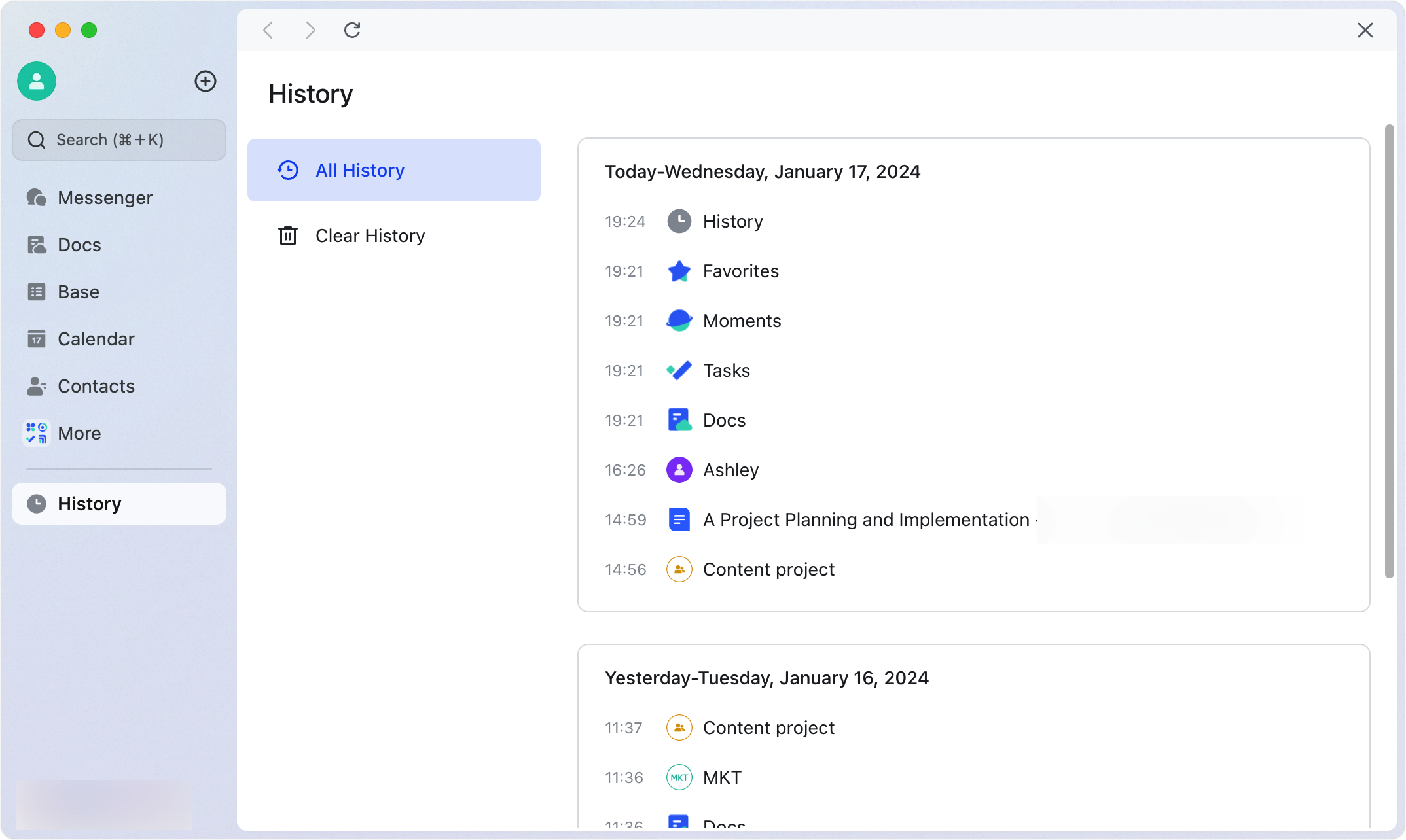Open the More apps panel
Screen dimensions: 1406x840
(x=79, y=433)
